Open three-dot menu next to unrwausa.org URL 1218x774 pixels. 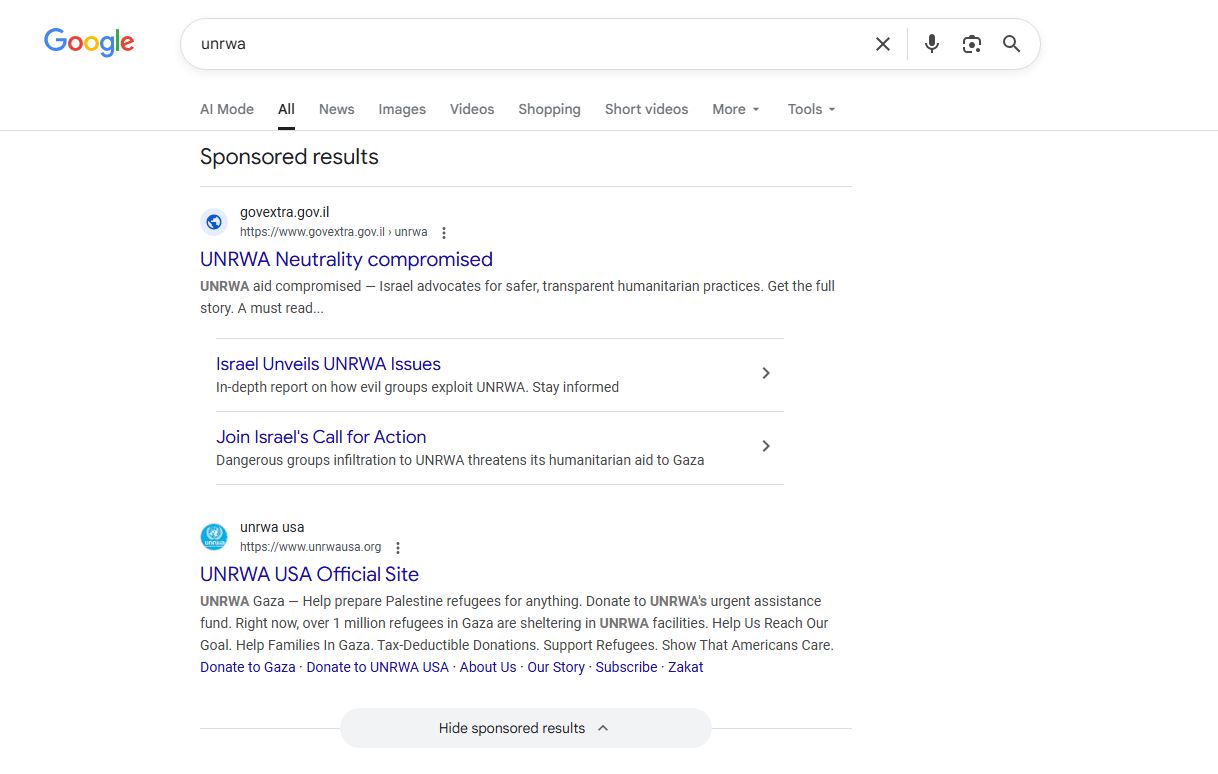398,548
